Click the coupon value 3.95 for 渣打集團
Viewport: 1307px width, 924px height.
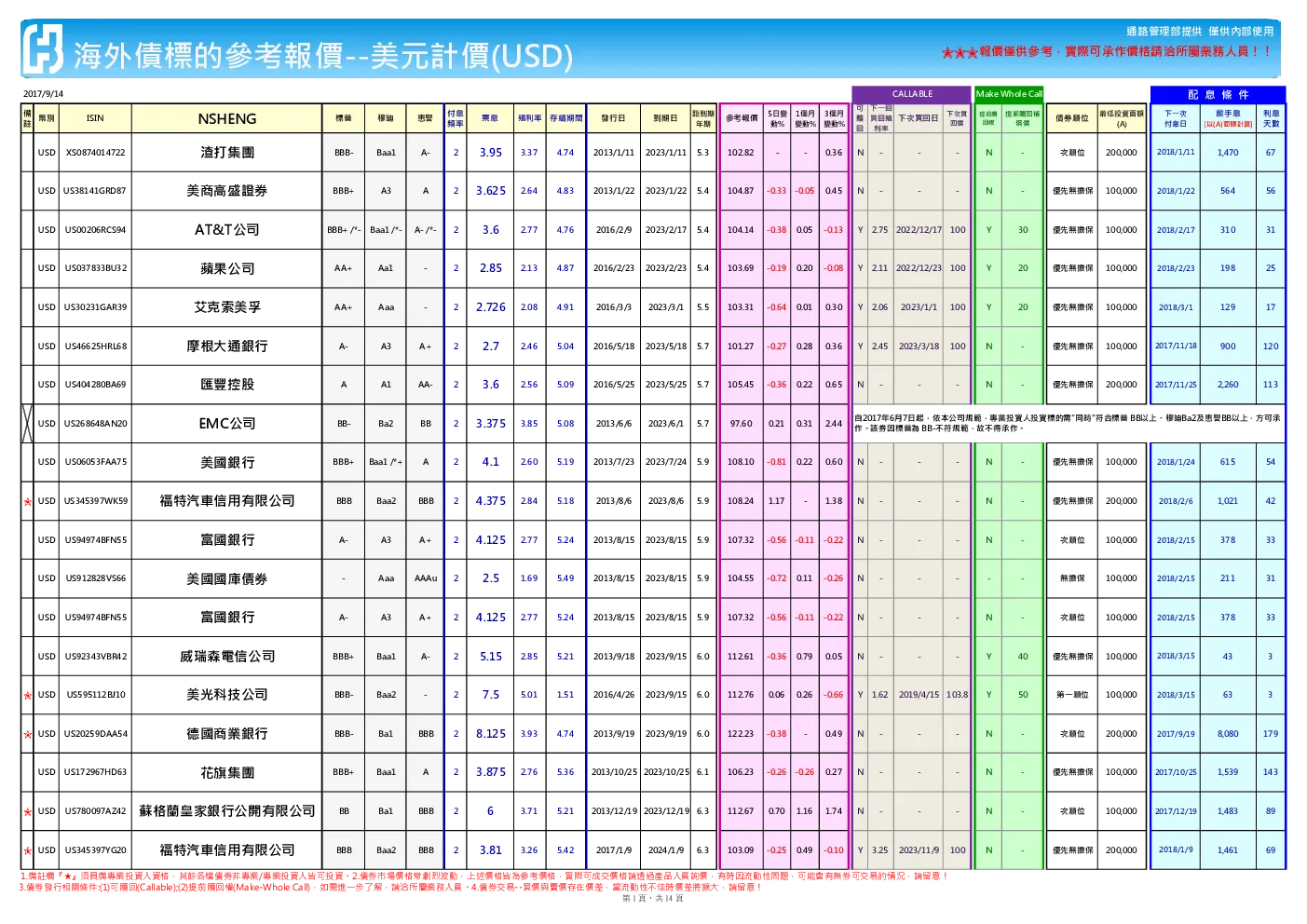490,153
